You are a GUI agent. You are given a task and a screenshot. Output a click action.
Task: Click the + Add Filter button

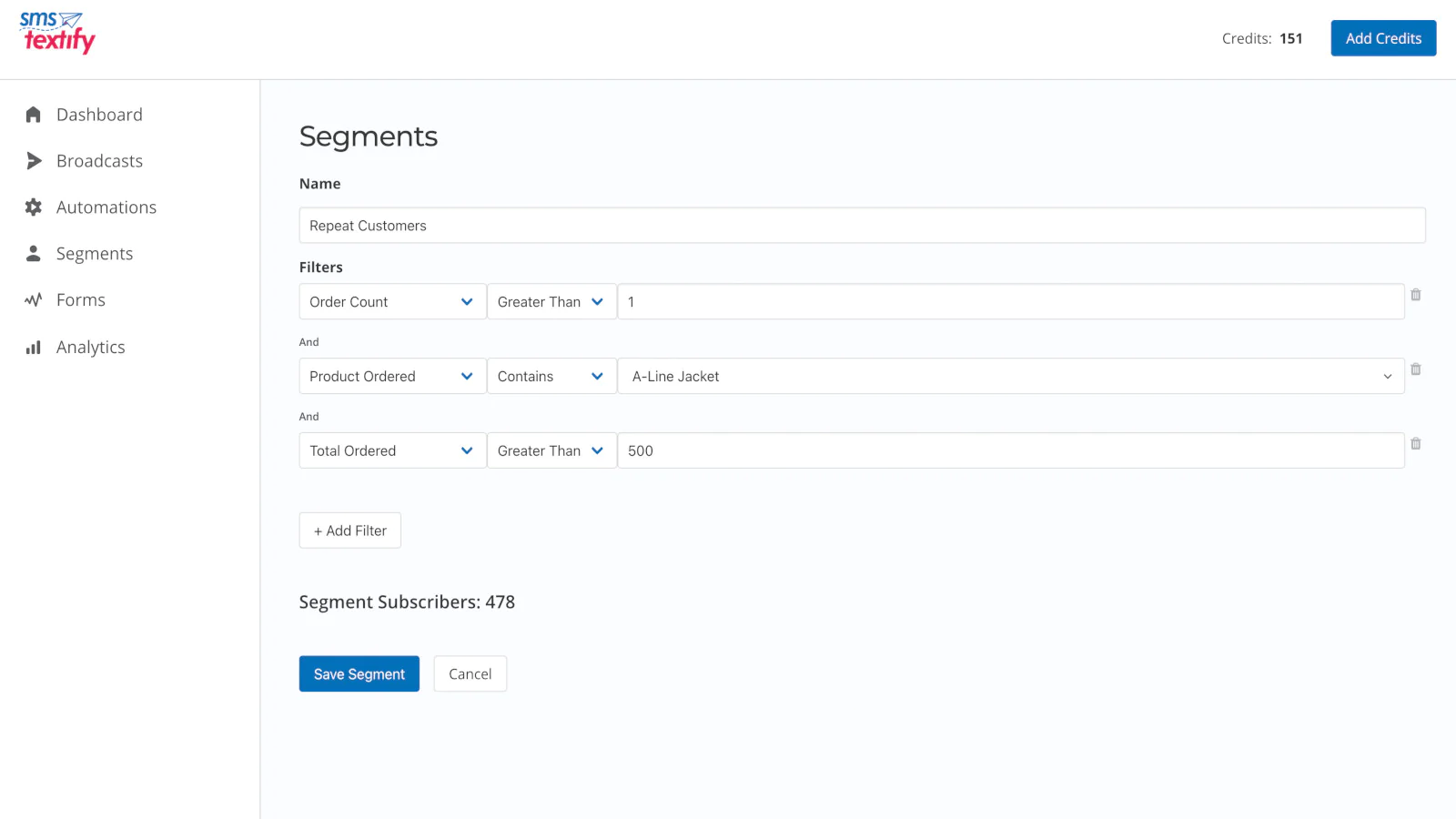[350, 531]
